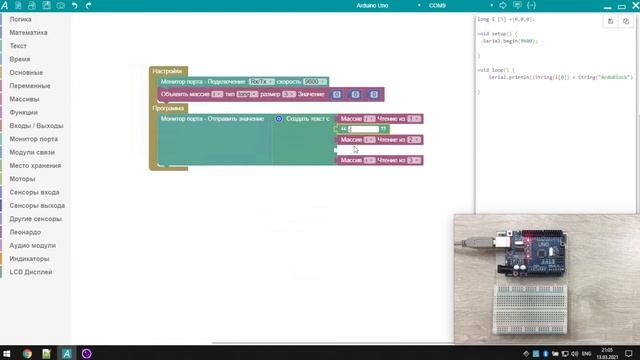640x360 pixels.
Task: Open the Моторы category
Action: pos(22,179)
